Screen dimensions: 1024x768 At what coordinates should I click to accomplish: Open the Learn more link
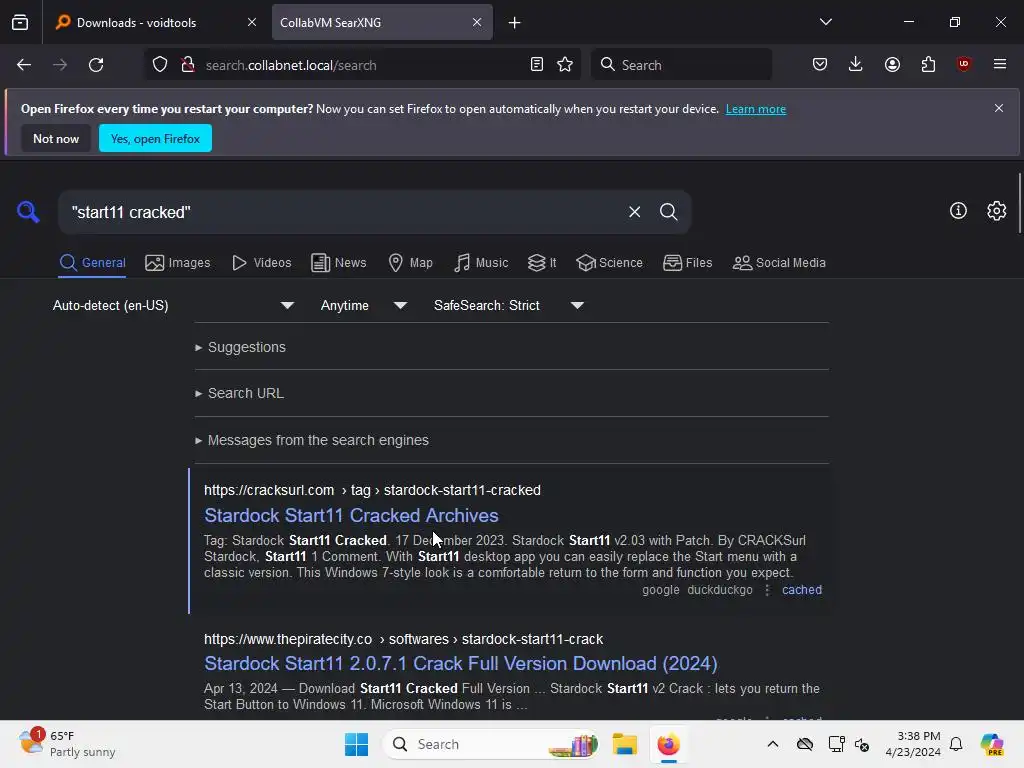756,109
